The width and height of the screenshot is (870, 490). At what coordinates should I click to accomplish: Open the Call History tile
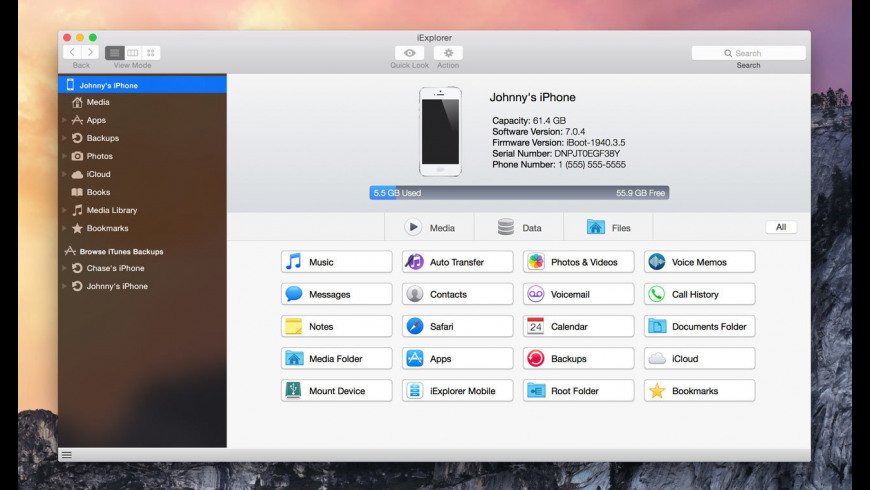click(699, 294)
